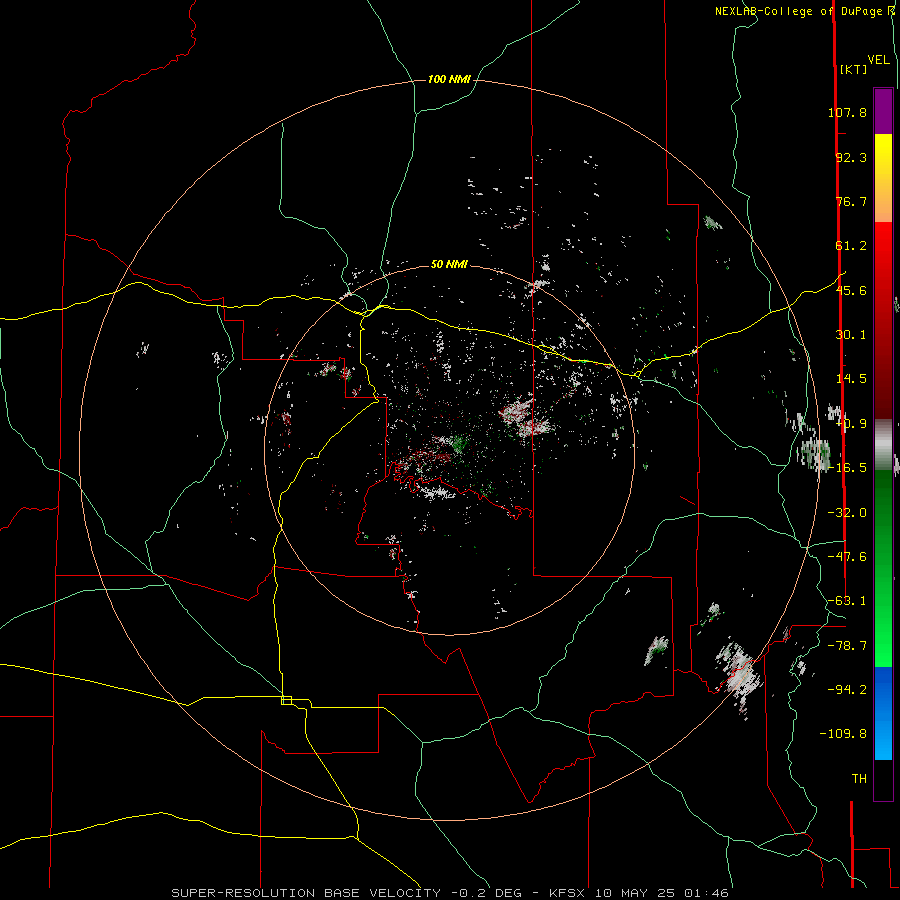Image resolution: width=900 pixels, height=900 pixels.
Task: Click the red segment of velocity color bar
Action: 883,320
